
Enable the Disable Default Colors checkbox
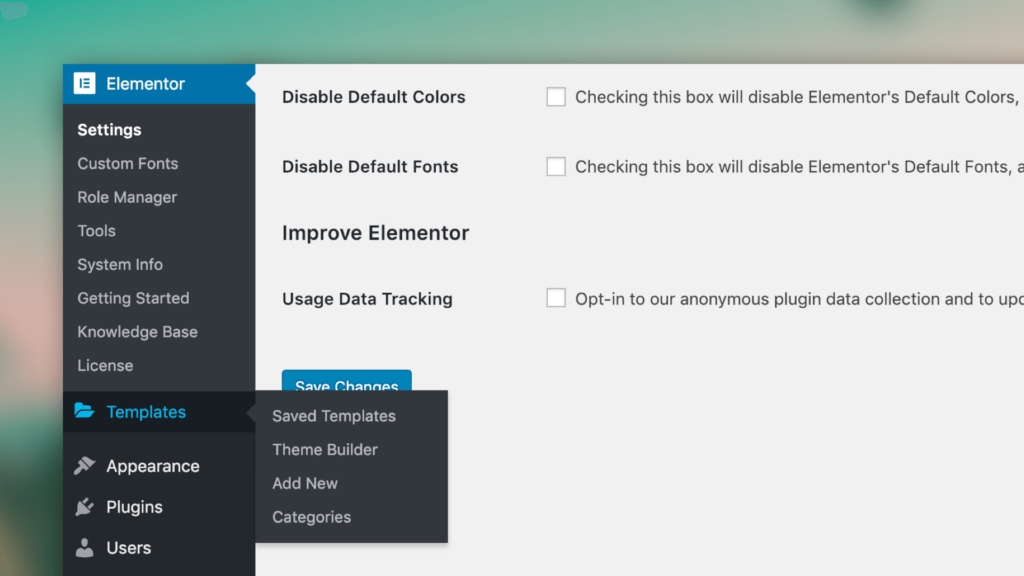556,97
